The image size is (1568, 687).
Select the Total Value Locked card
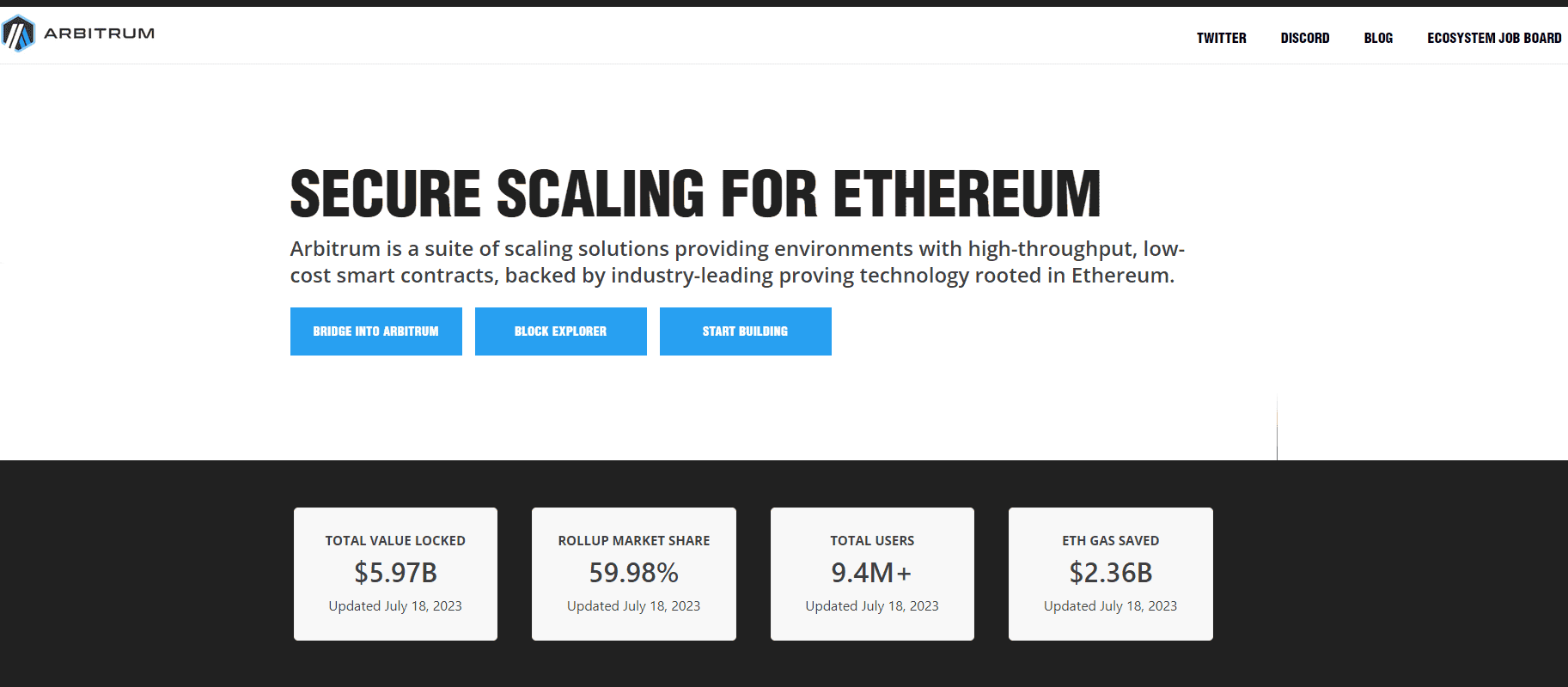click(x=395, y=574)
